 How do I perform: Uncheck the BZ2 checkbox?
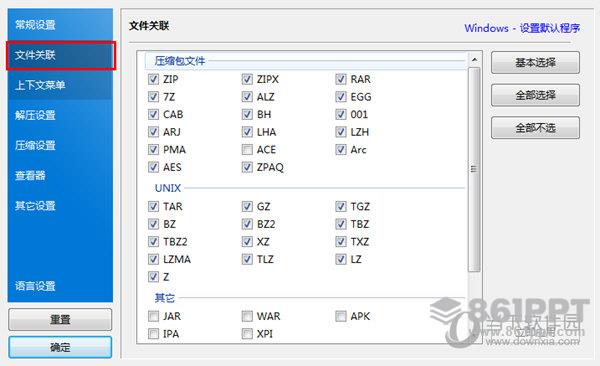(x=247, y=224)
